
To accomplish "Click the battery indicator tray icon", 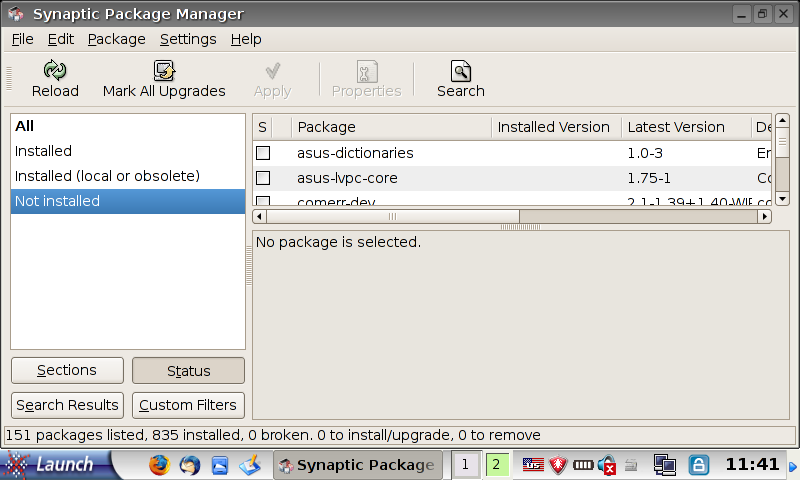I will pos(583,465).
